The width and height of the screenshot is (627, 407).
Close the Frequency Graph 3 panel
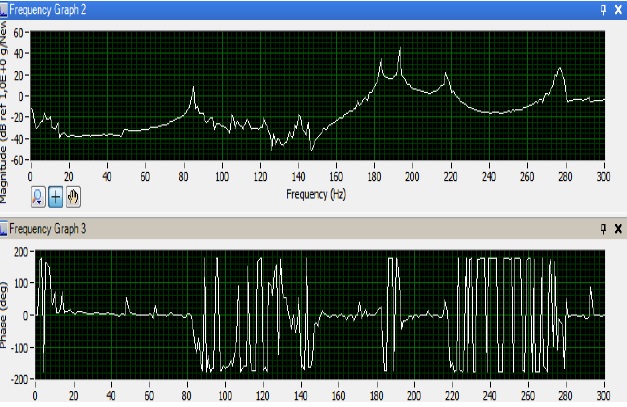click(x=618, y=229)
